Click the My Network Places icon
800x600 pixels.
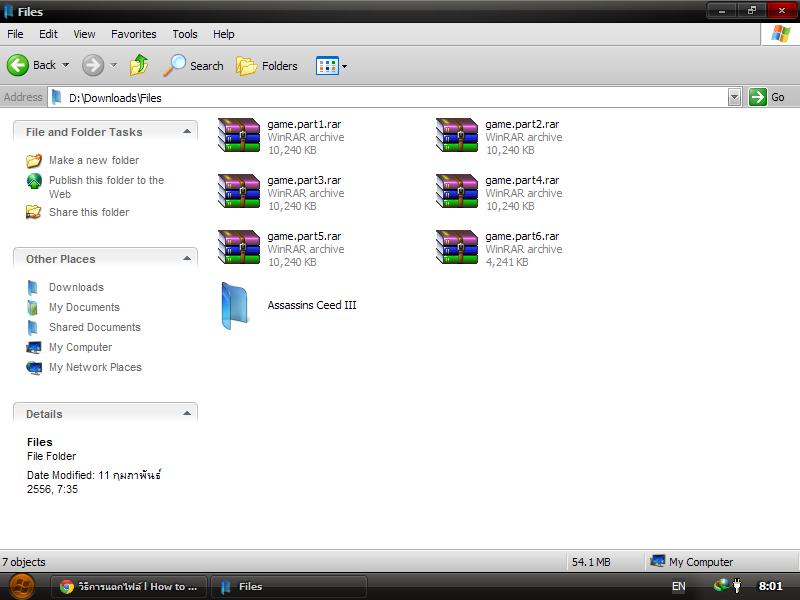[x=34, y=367]
